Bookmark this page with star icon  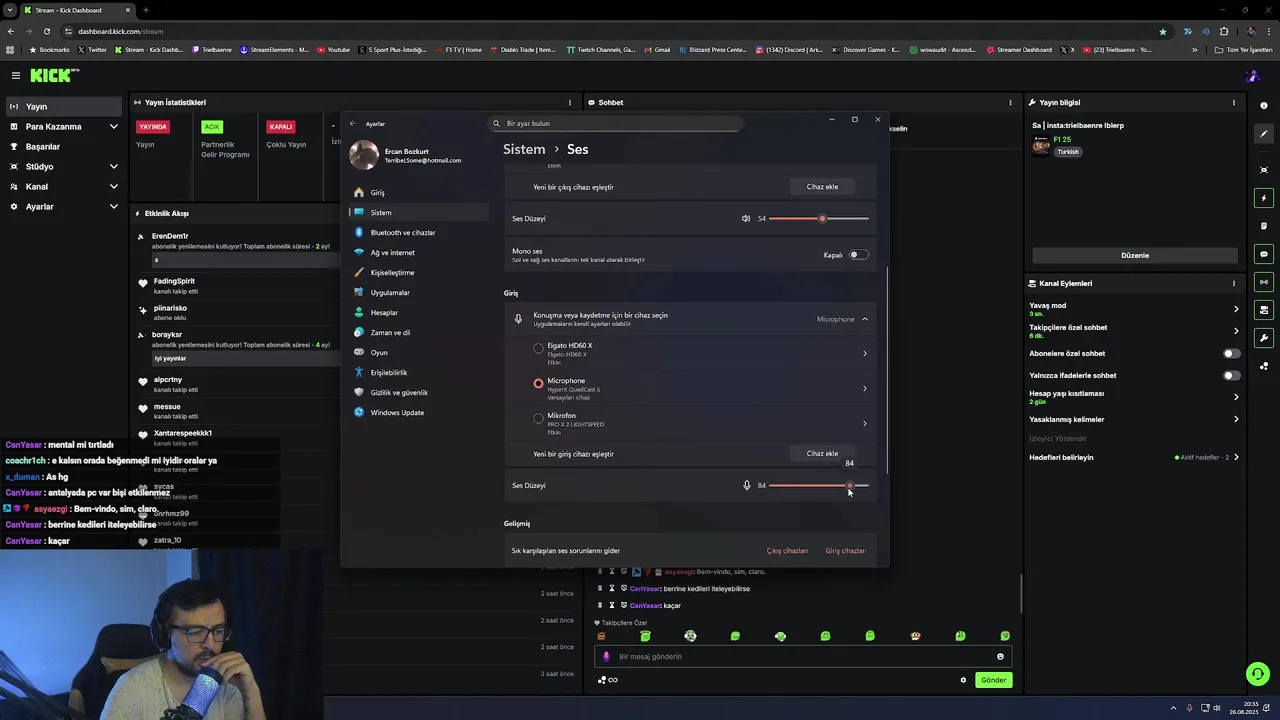point(1162,31)
